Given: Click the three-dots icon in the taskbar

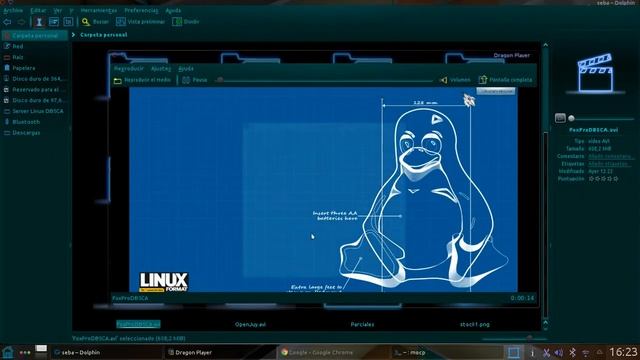Looking at the screenshot, I should [24, 353].
